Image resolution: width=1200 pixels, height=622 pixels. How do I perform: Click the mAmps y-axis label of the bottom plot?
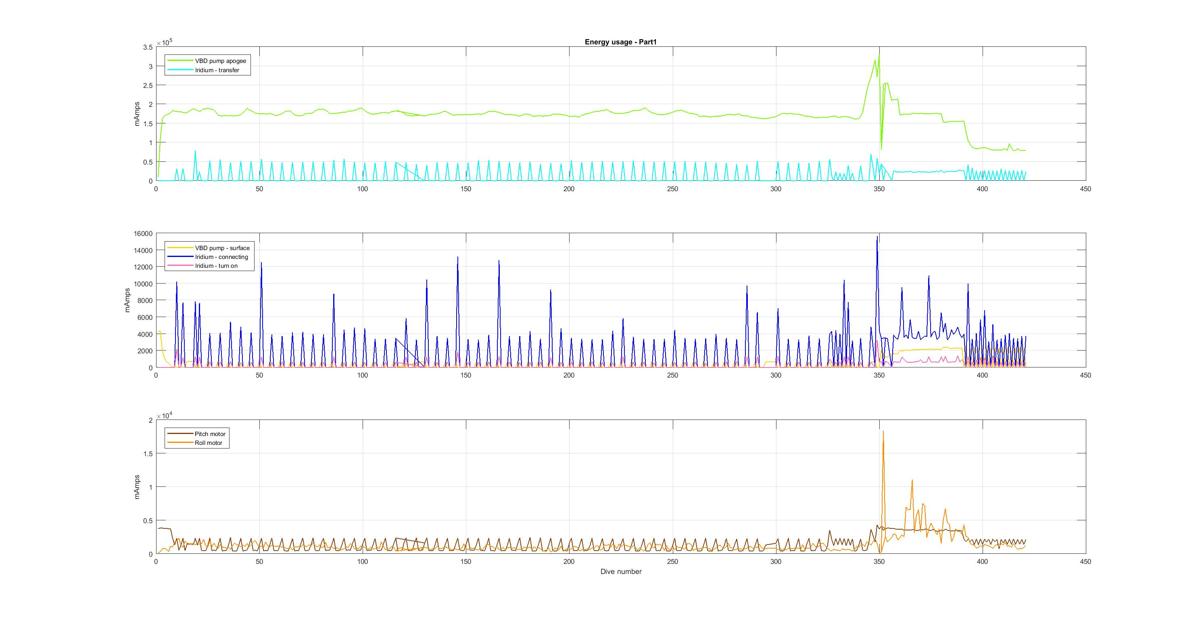click(x=137, y=487)
